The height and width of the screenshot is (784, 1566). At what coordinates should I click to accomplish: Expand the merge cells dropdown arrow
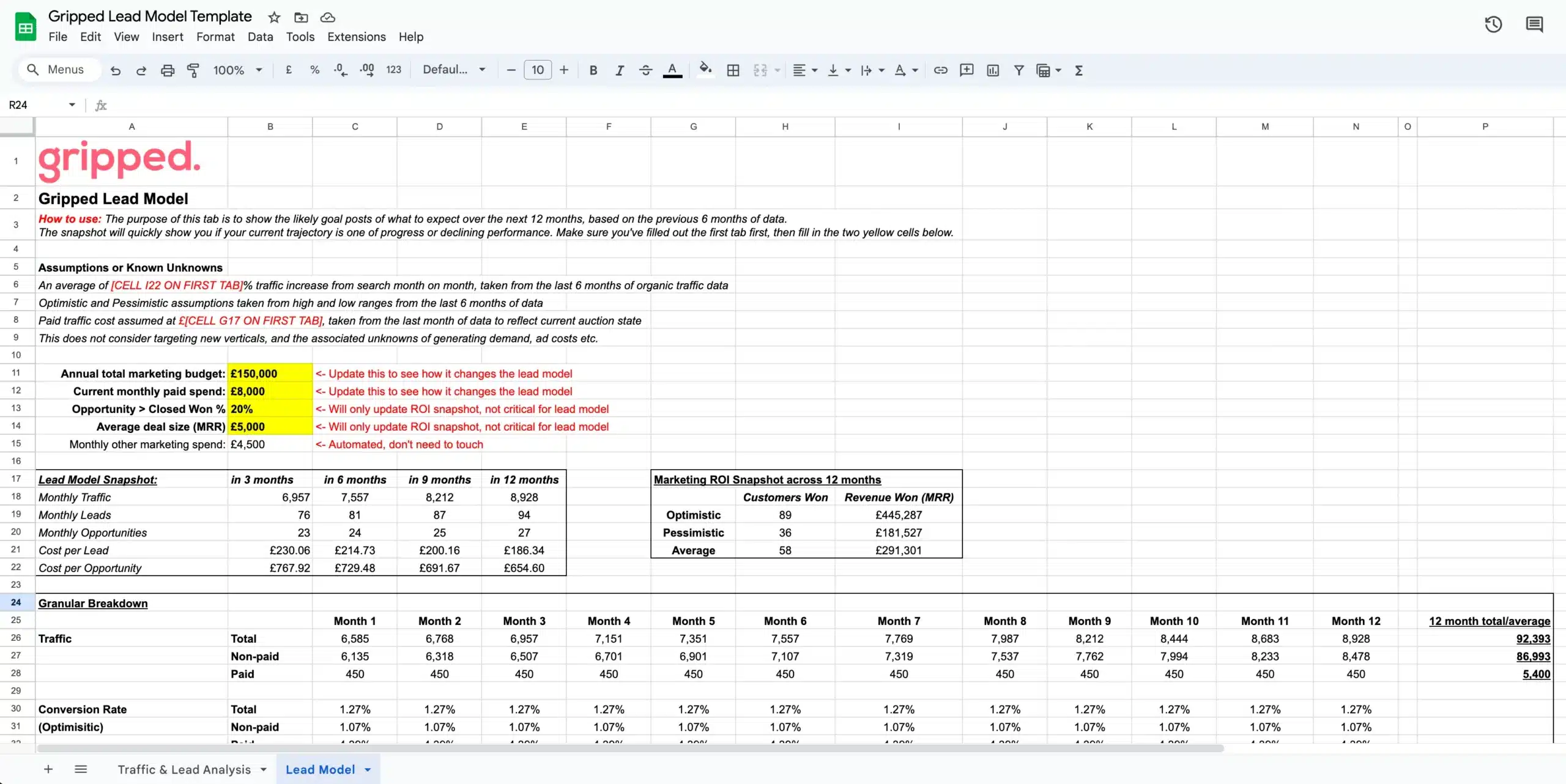(777, 70)
